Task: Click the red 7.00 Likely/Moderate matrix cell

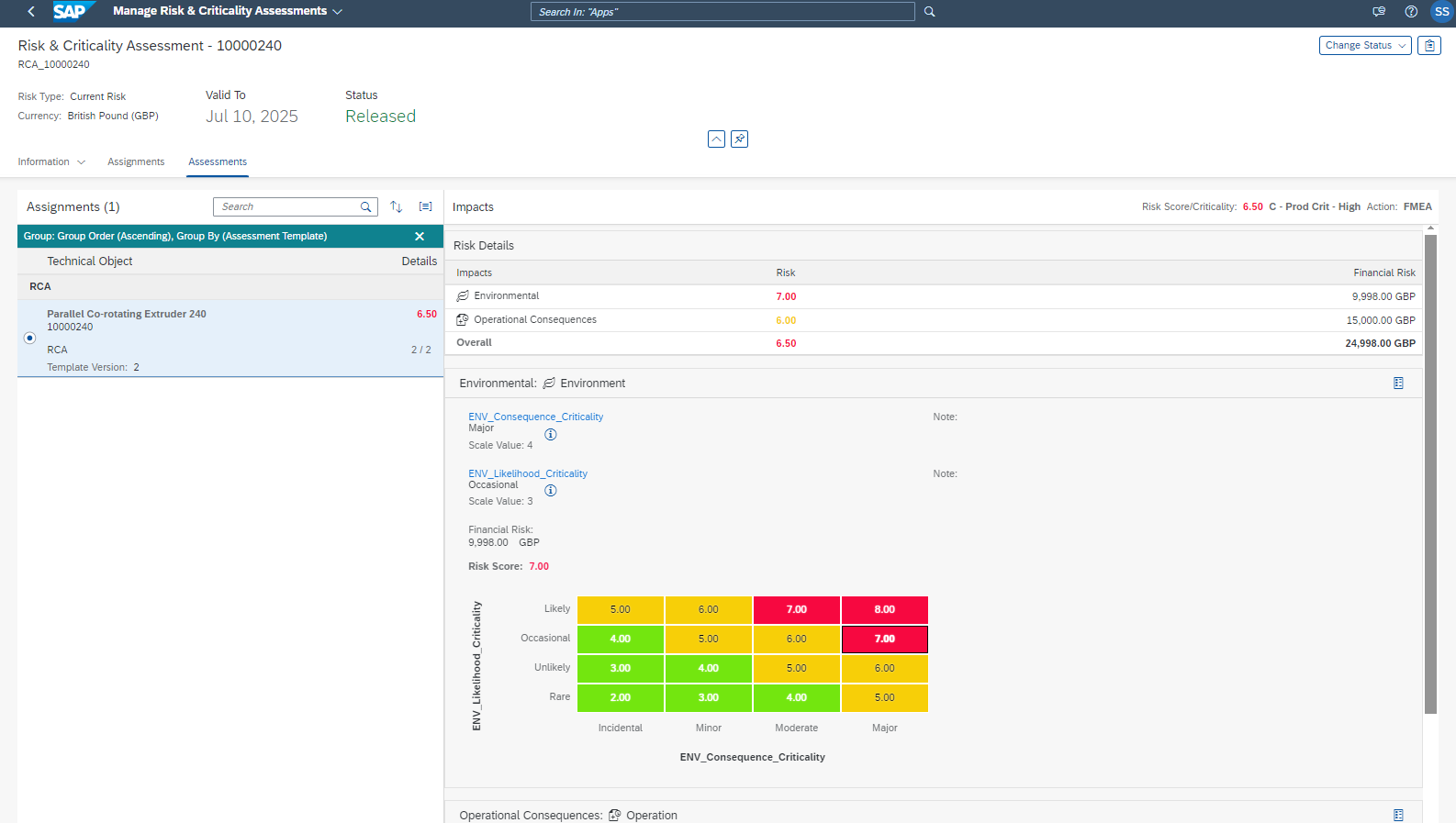Action: tap(797, 609)
